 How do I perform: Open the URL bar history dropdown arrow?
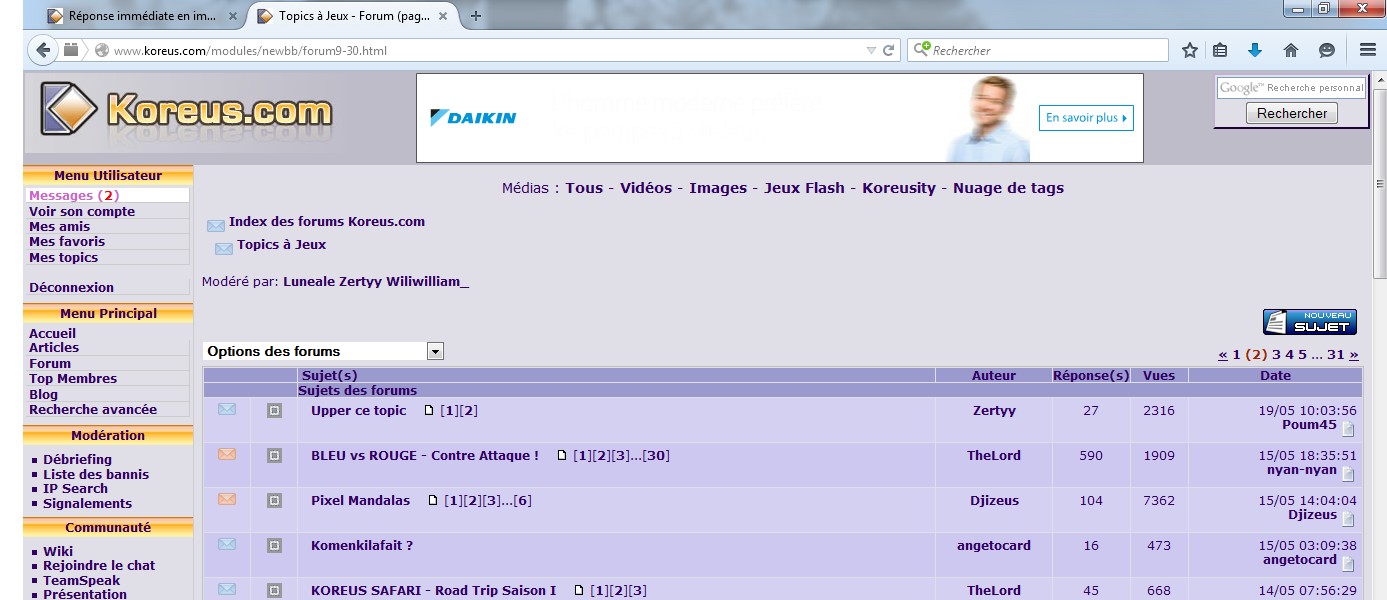coord(869,50)
